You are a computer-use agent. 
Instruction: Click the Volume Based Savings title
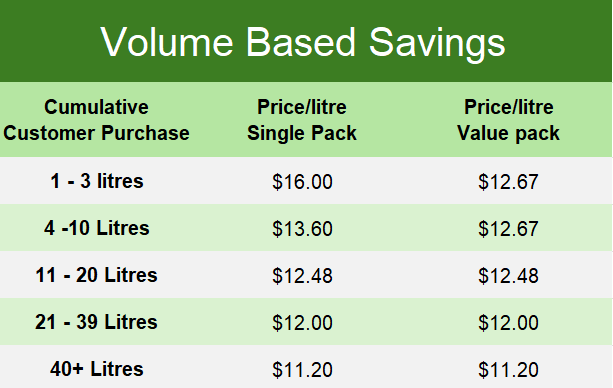tap(303, 42)
